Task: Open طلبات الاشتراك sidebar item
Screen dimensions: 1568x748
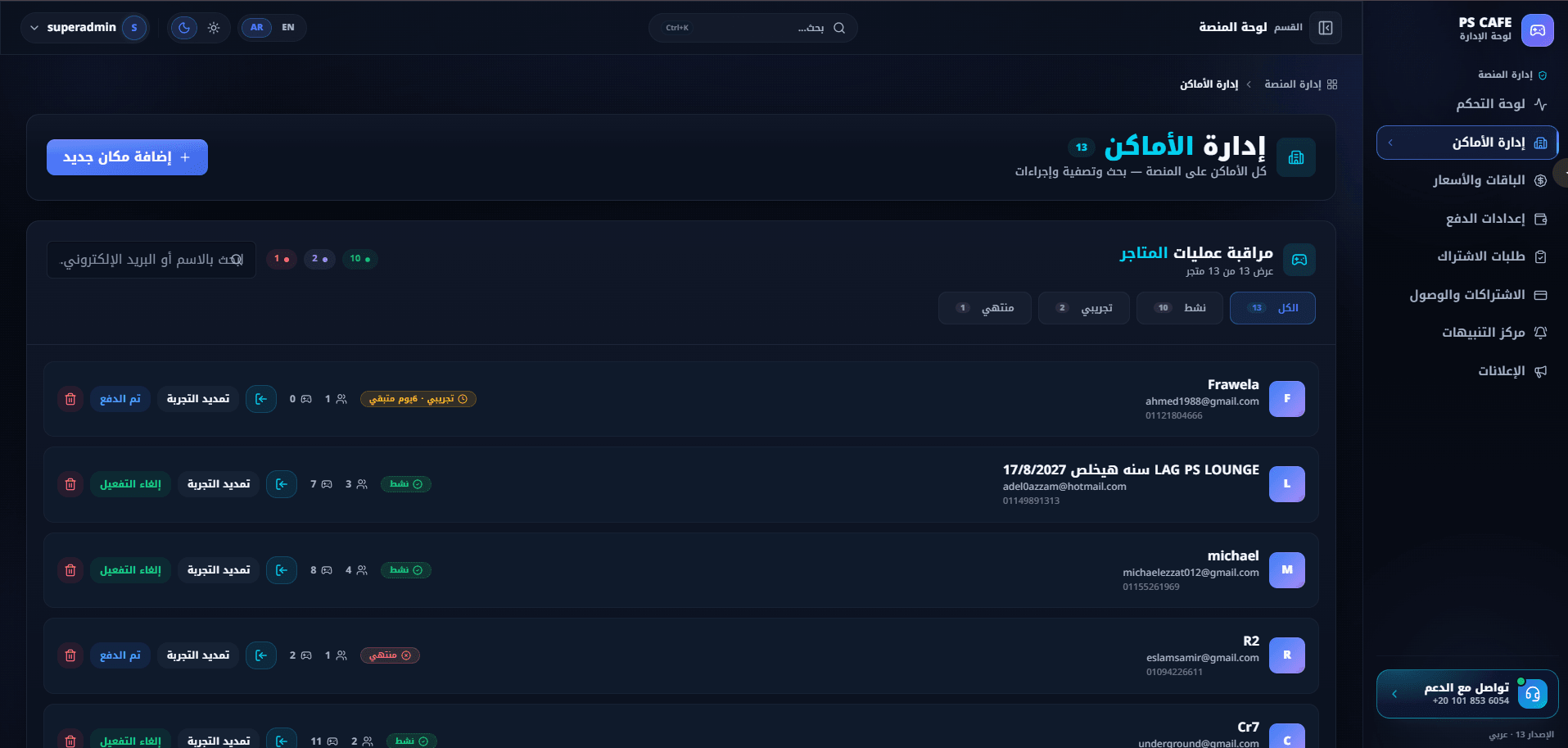Action: pos(1467,256)
